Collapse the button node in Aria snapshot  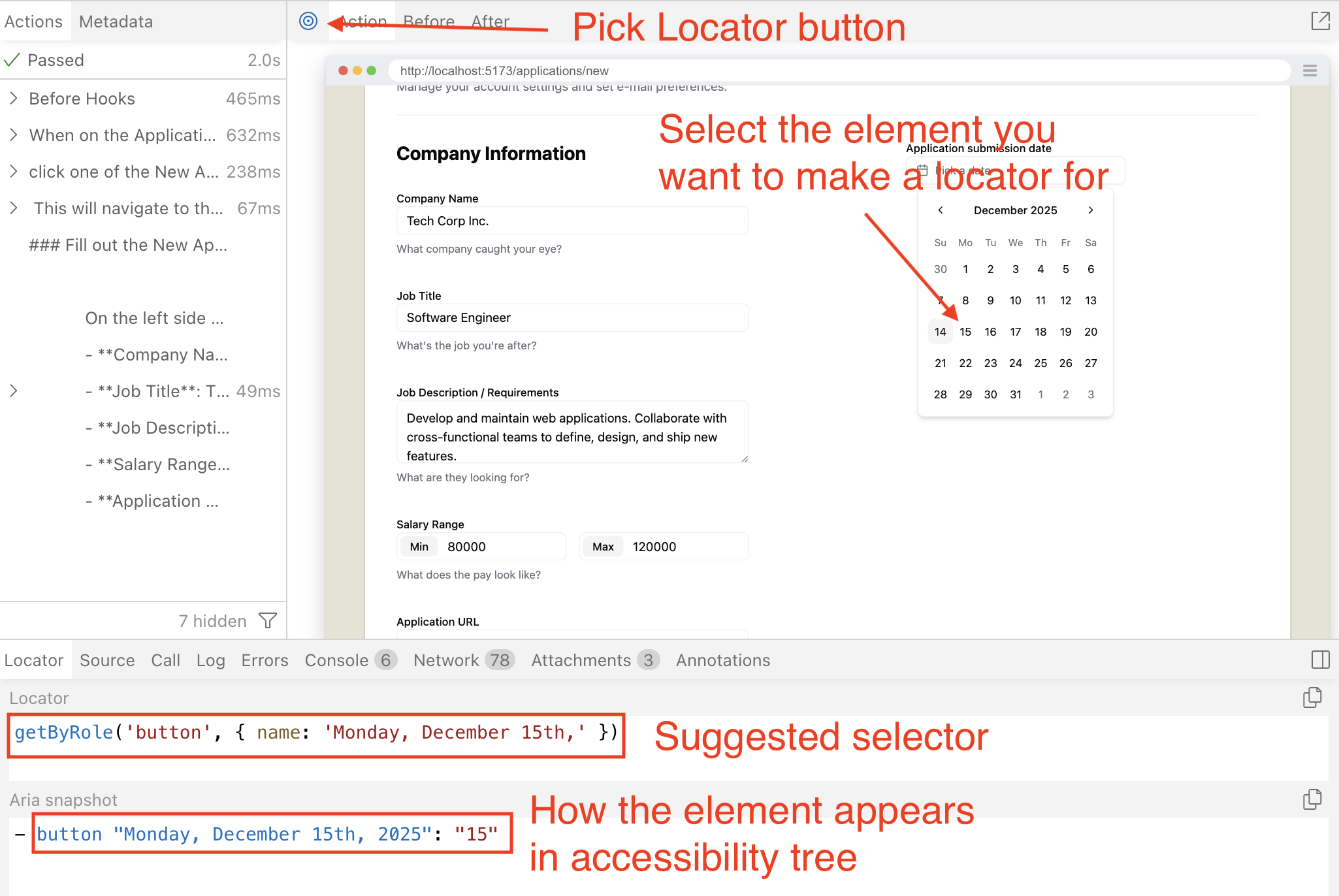[x=20, y=833]
